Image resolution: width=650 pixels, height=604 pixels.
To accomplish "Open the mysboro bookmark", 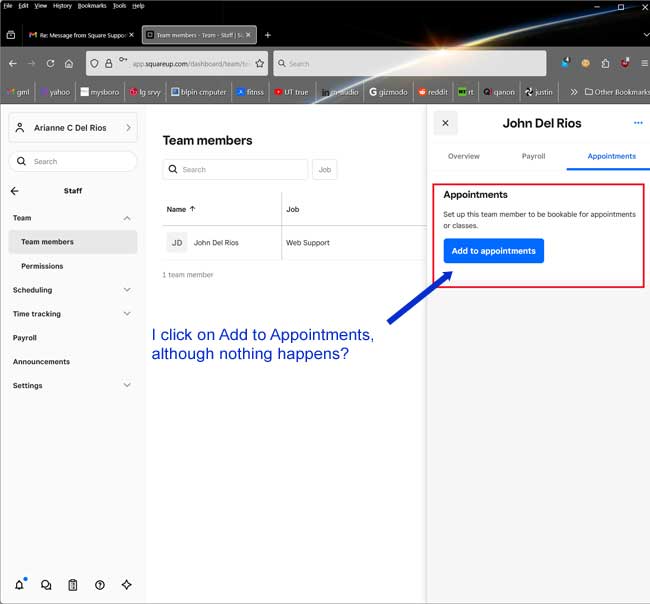I will 99,92.
